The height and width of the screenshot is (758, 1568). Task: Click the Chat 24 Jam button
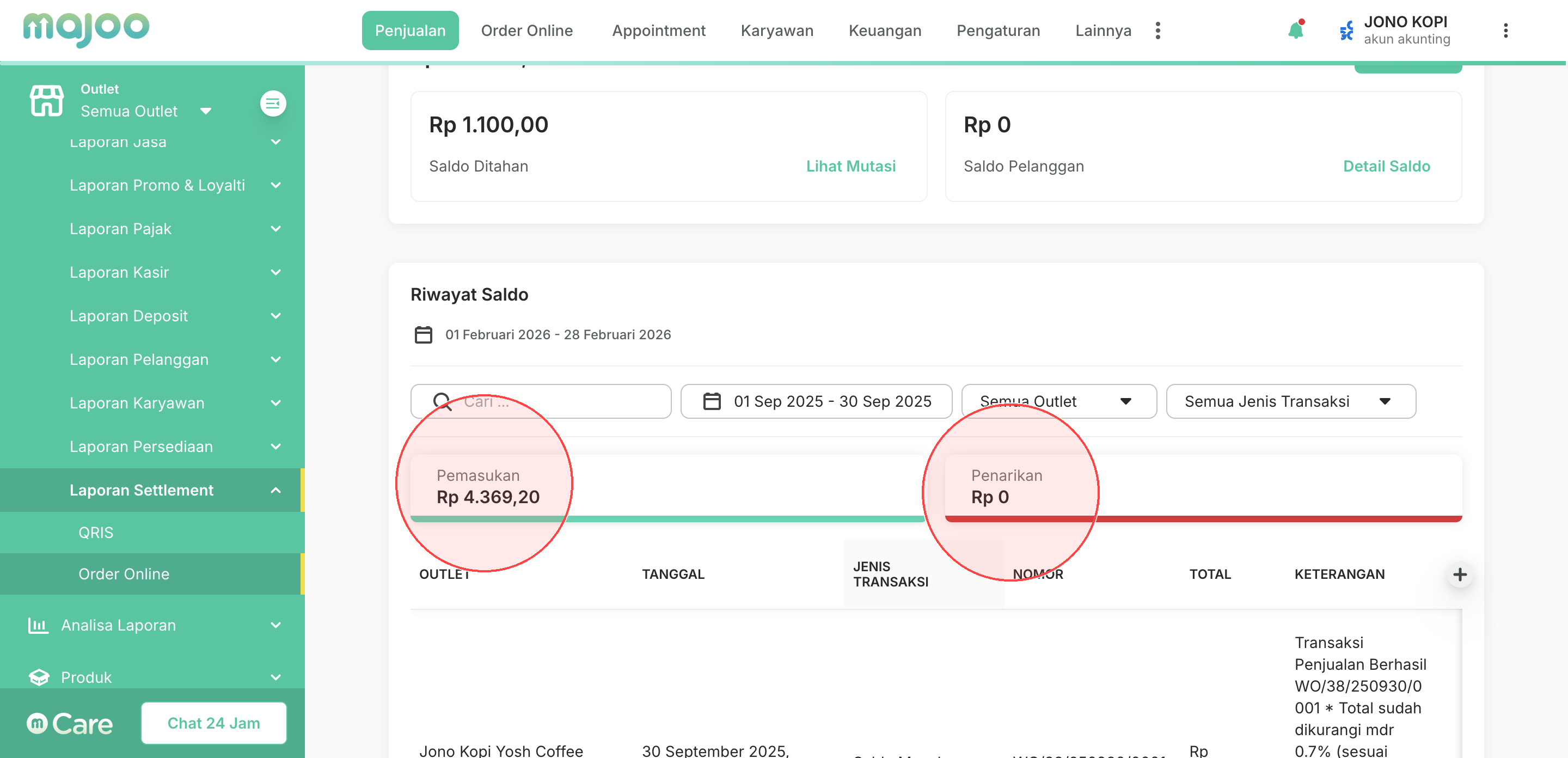coord(213,723)
